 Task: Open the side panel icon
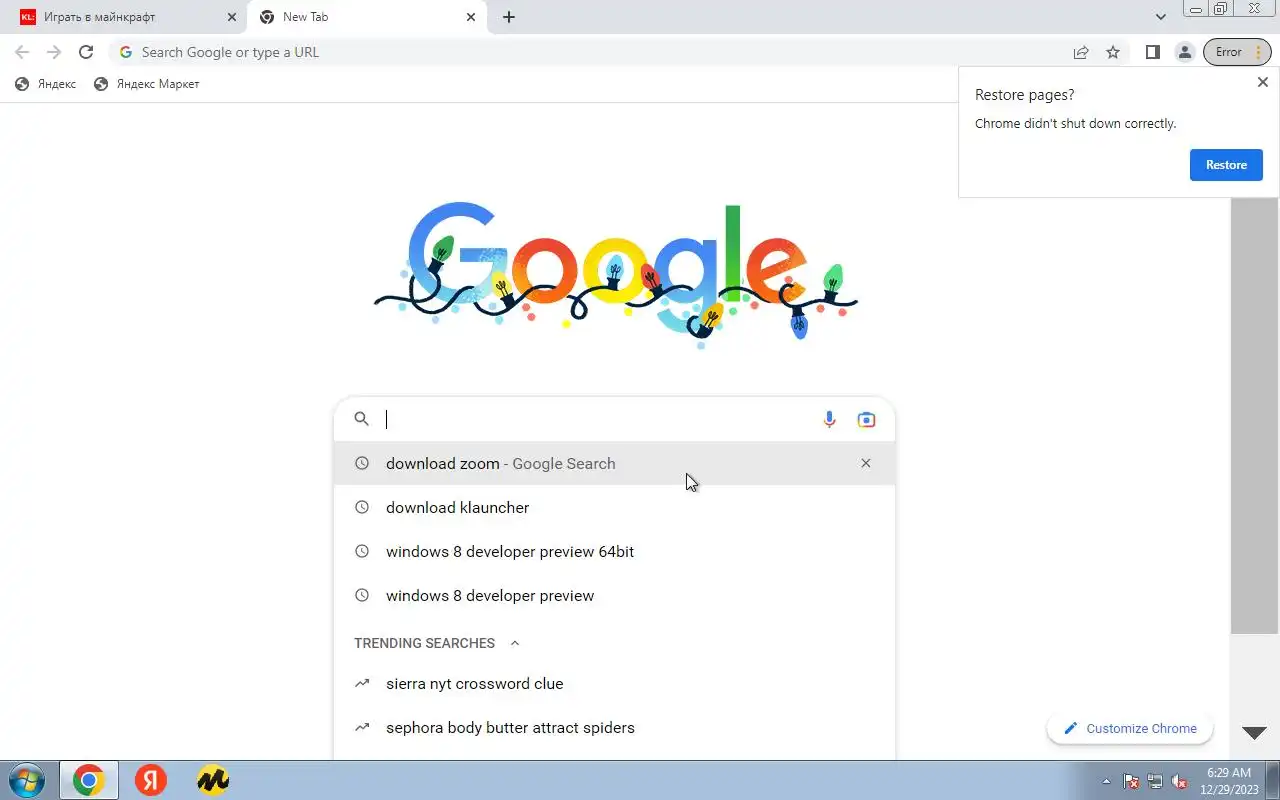pyautogui.click(x=1152, y=52)
